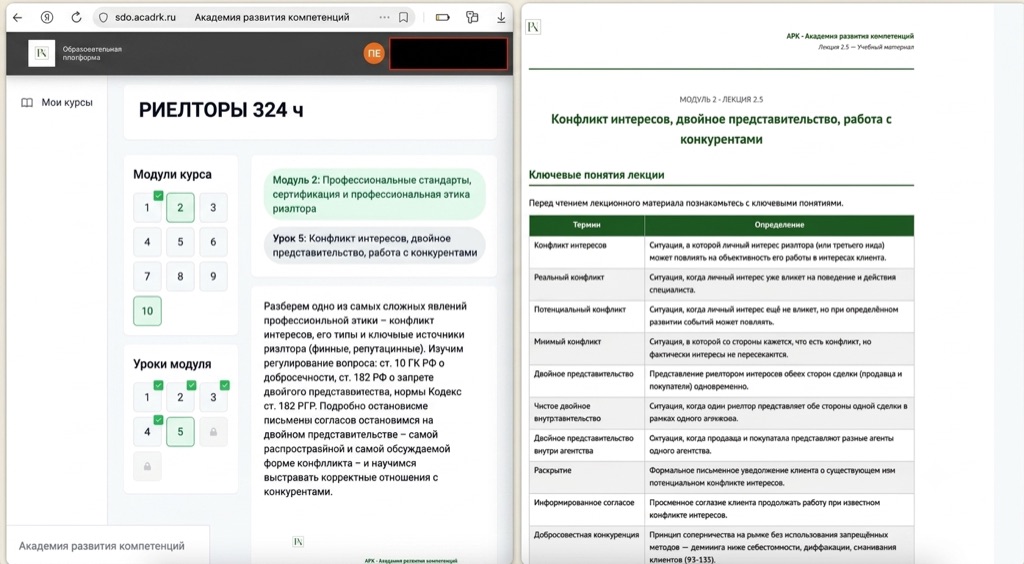This screenshot has width=1024, height=564.
Task: Click the Урок 5 lesson title pill
Action: [x=374, y=245]
